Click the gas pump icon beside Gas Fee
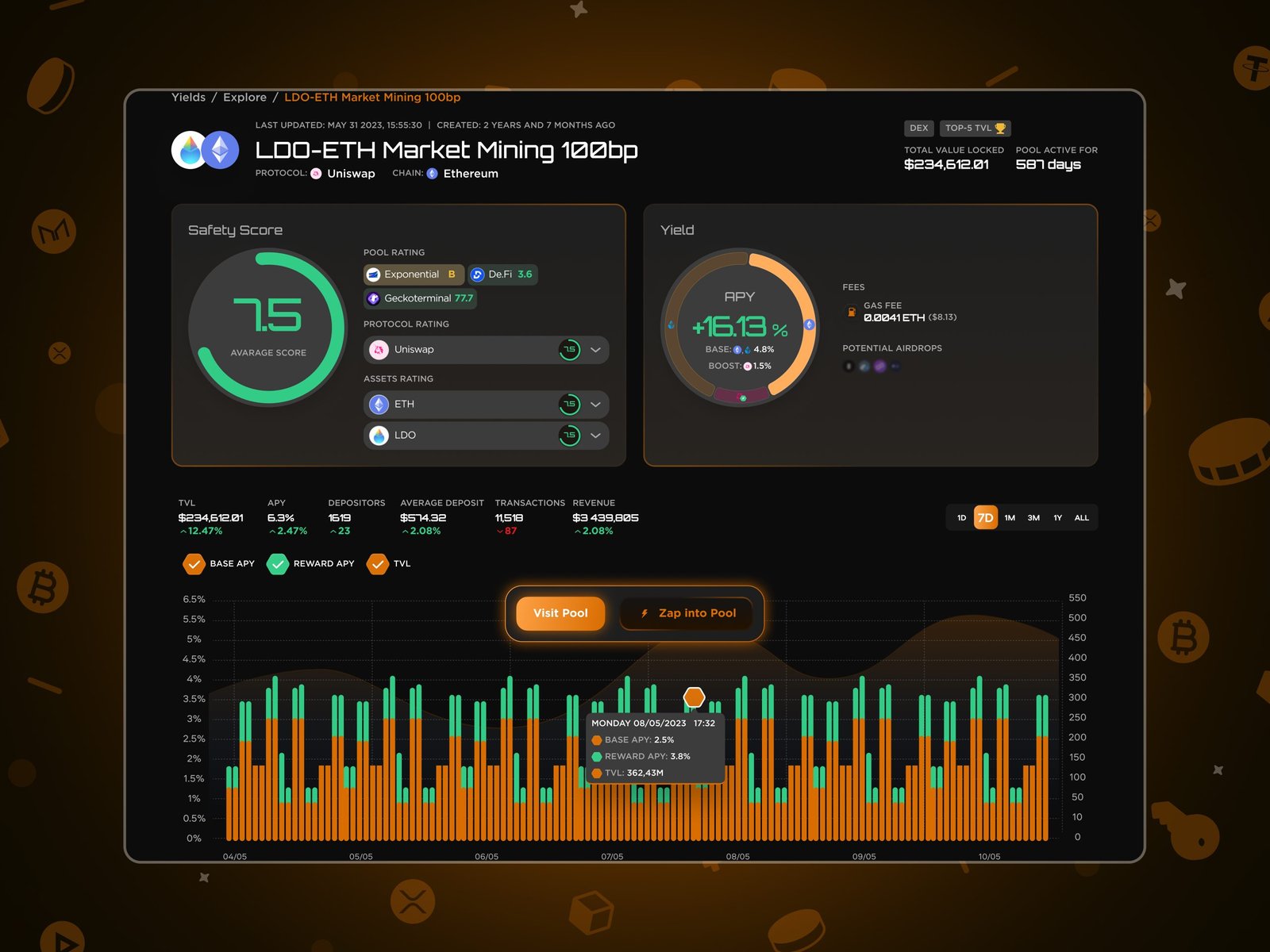 [851, 312]
